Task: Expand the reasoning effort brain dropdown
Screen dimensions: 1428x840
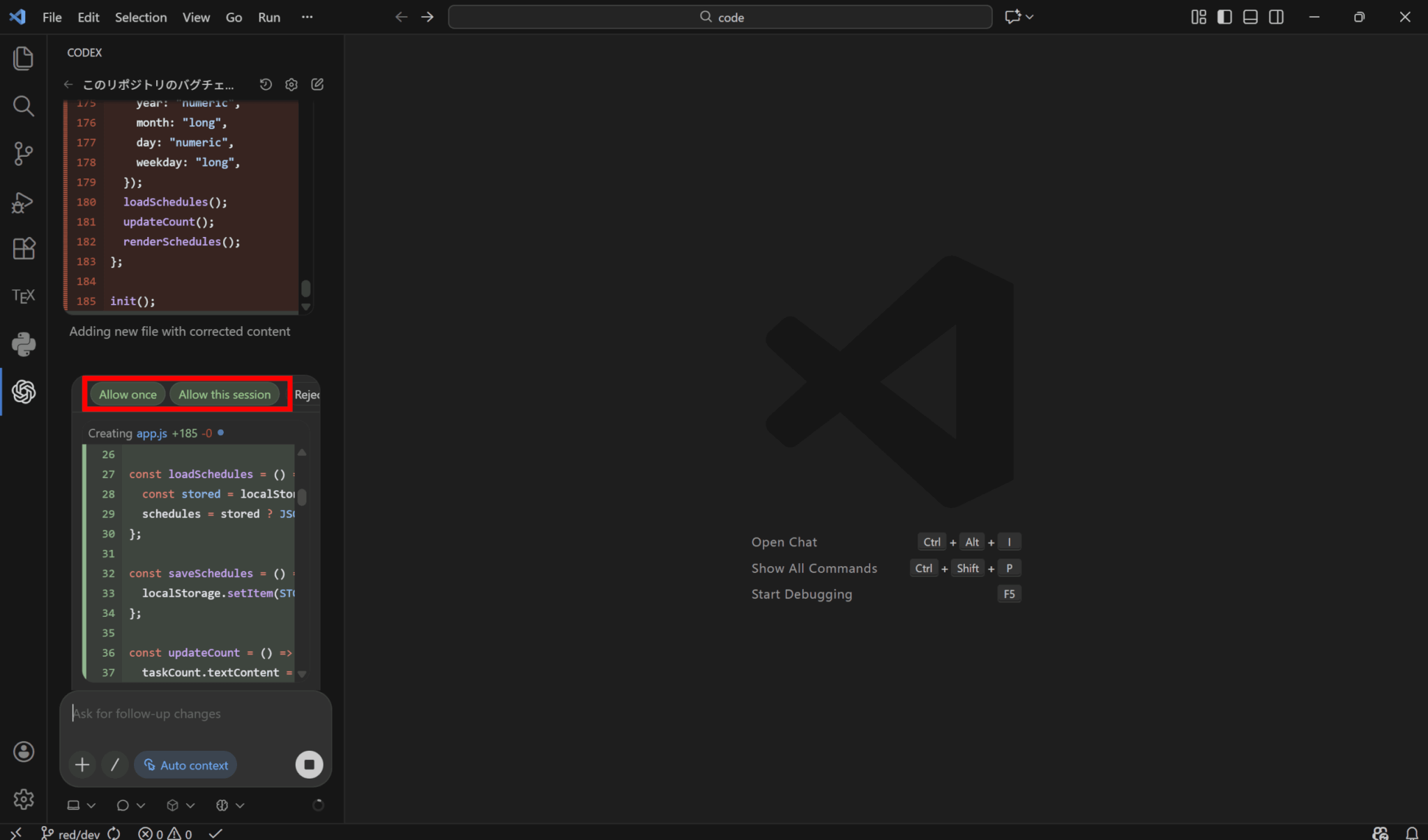Action: tap(230, 805)
